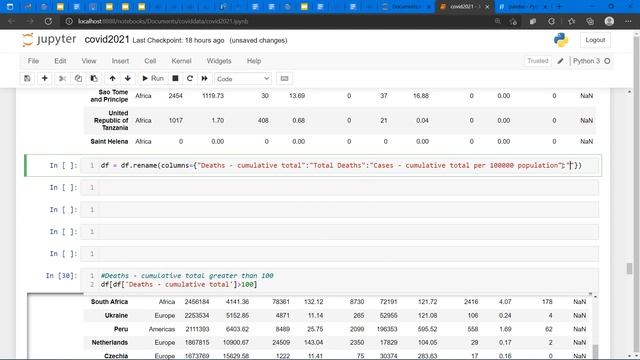Open the browser favorites star icon
This screenshot has width=640, height=360.
(x=571, y=21)
